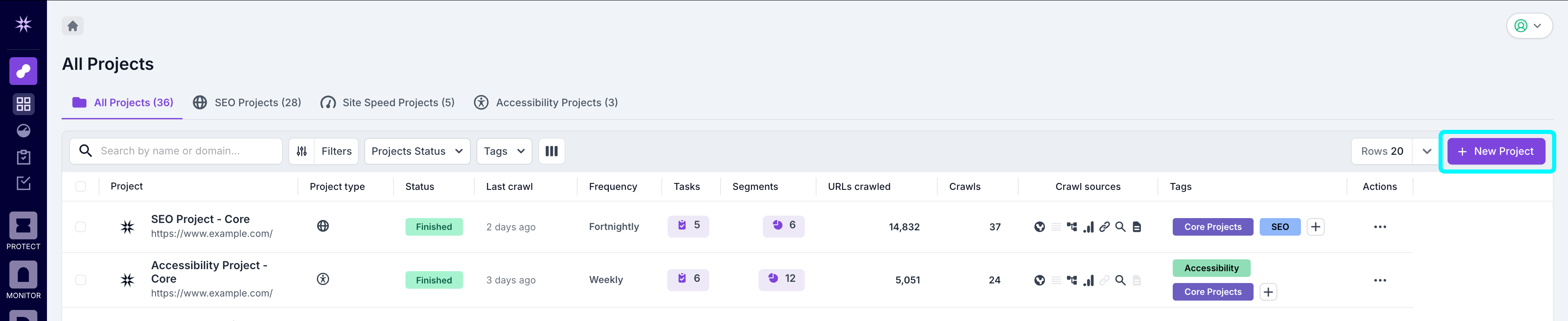This screenshot has width=1568, height=321.
Task: Check the select-all checkbox in table header
Action: pos(81,186)
